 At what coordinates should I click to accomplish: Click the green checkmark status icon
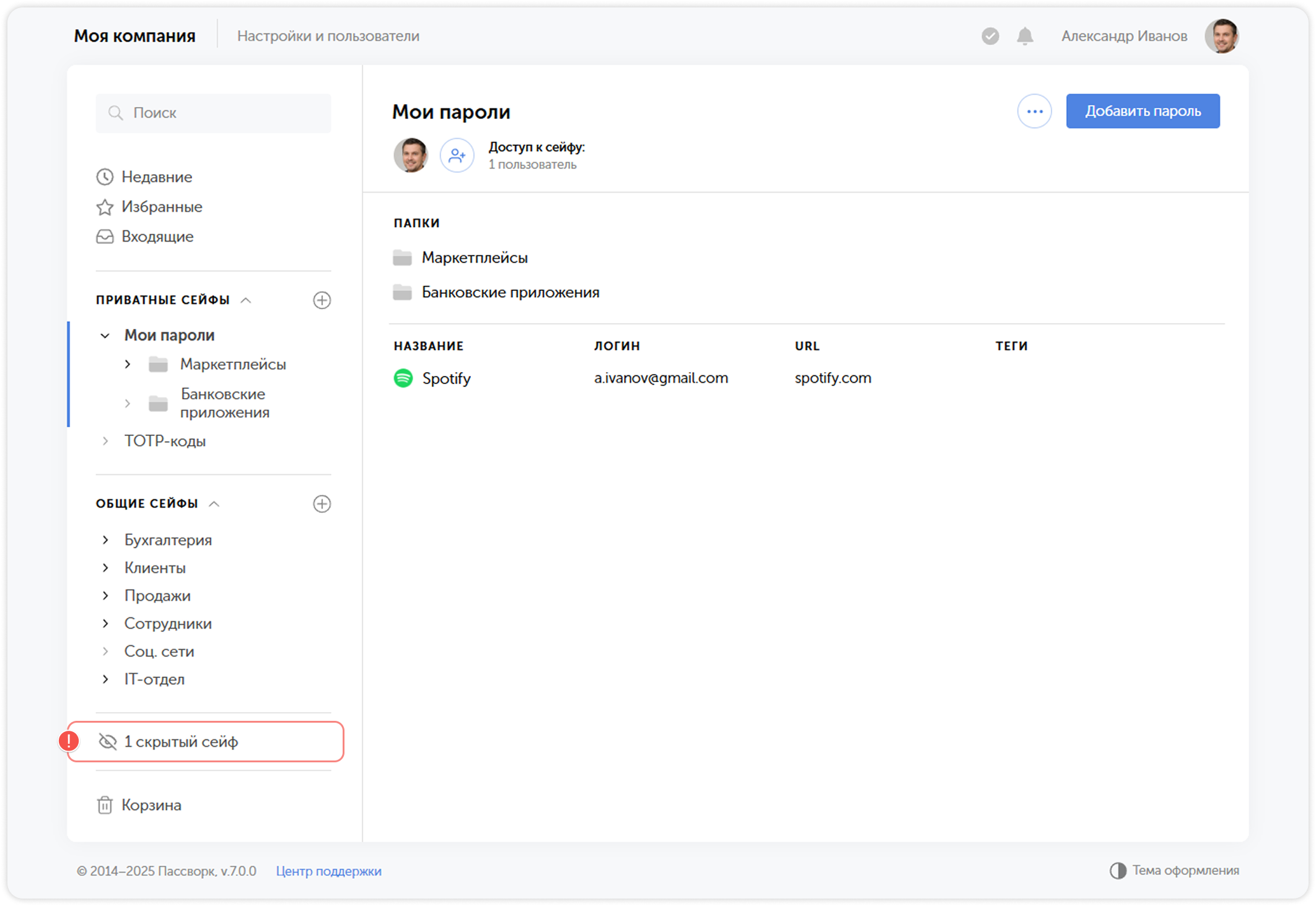coord(990,36)
